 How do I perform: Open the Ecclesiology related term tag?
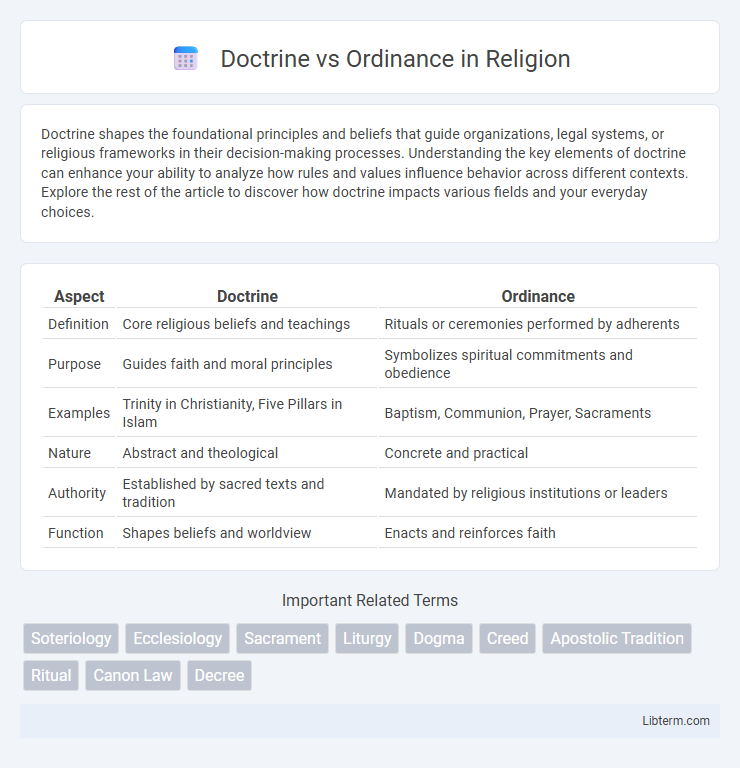177,638
